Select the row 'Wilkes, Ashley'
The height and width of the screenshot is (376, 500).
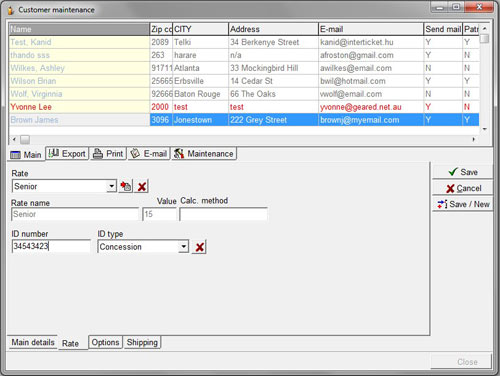244,68
